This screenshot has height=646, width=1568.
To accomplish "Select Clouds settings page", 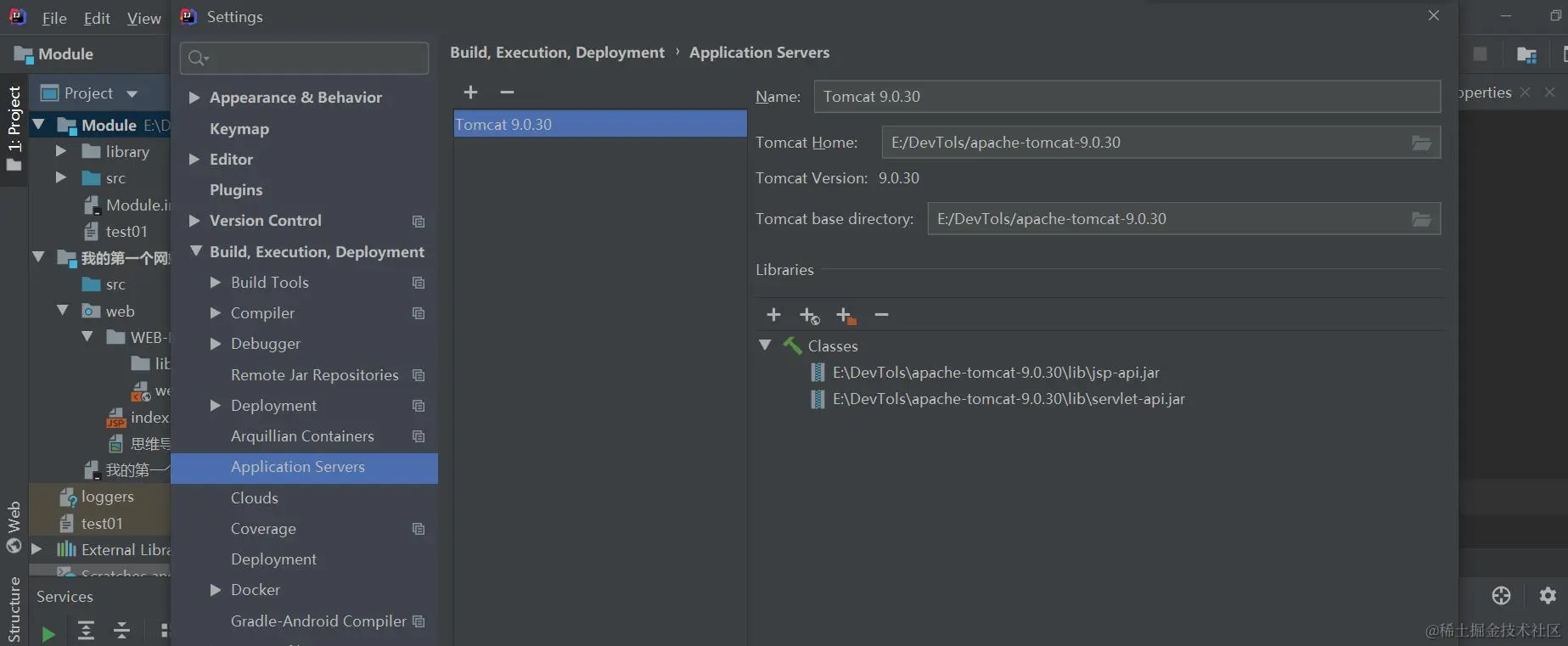I will [x=255, y=498].
